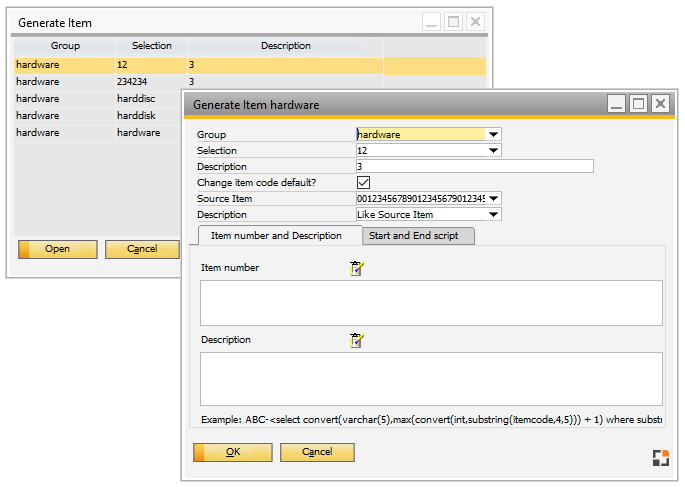Click the Description field containing 3
This screenshot has height=487, width=685.
pos(474,167)
